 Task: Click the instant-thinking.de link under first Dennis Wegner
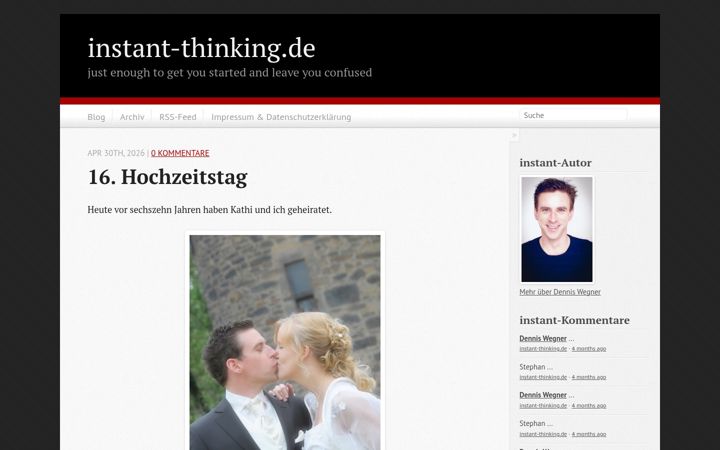coord(543,349)
